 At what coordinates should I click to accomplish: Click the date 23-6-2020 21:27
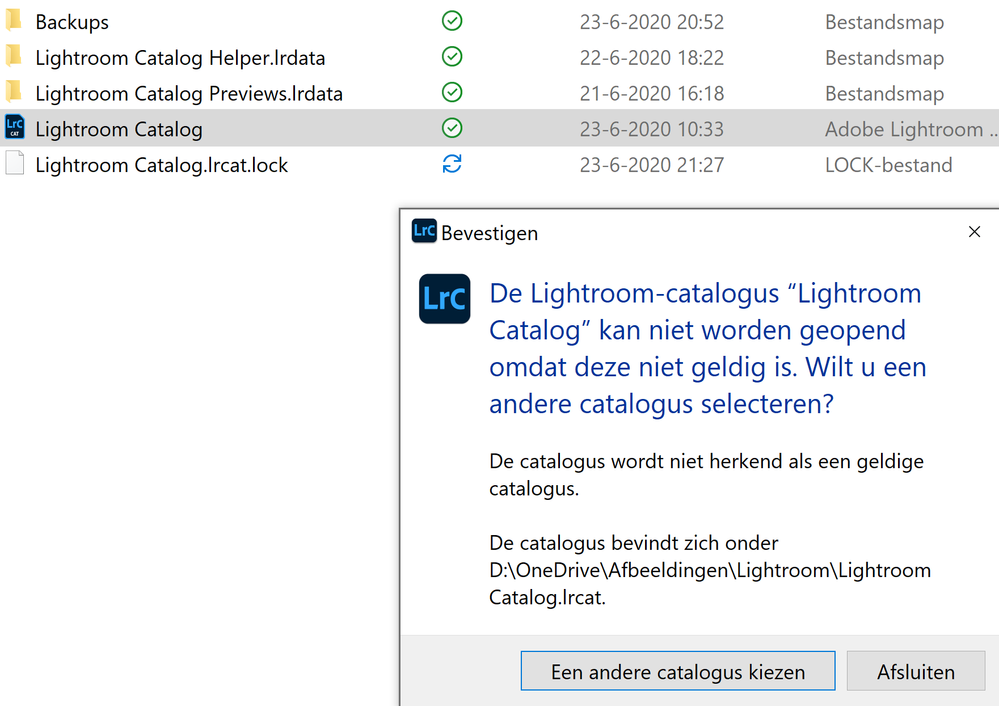point(652,165)
